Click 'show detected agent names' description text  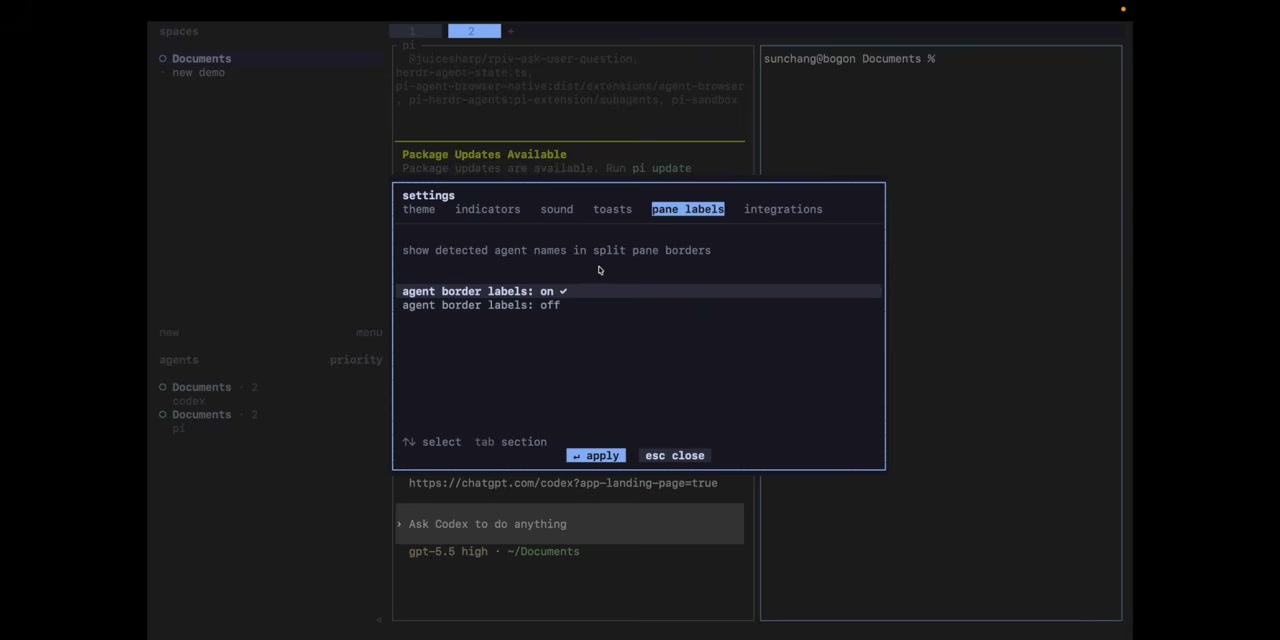(x=556, y=250)
